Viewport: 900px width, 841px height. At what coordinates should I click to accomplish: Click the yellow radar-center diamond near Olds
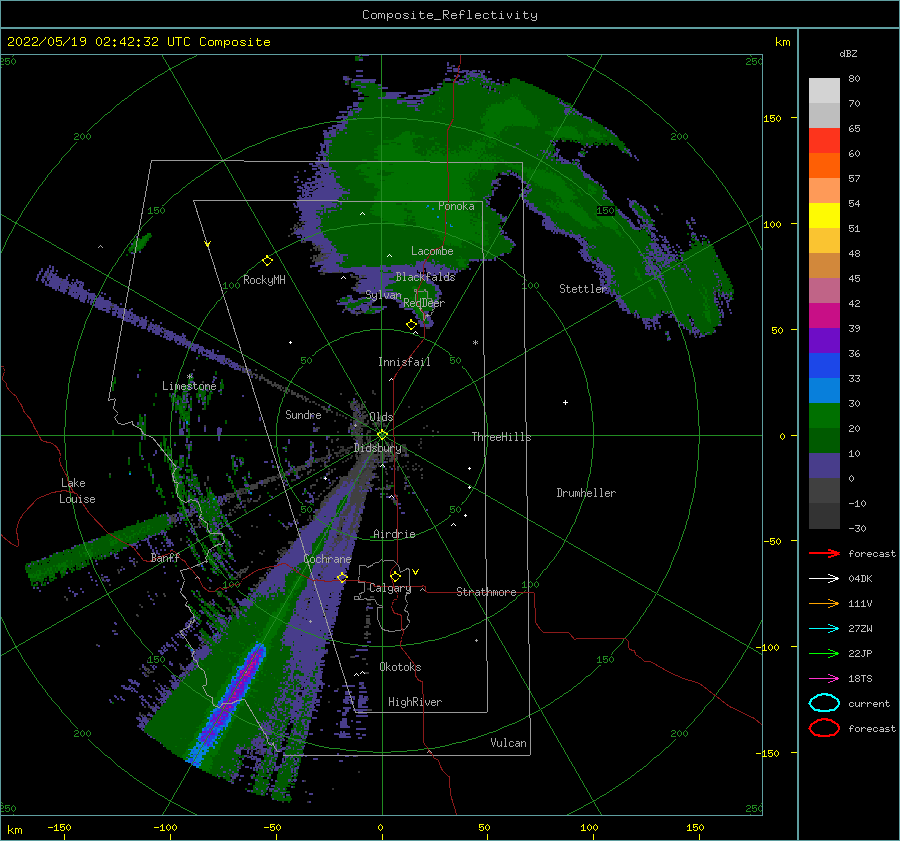(x=382, y=435)
